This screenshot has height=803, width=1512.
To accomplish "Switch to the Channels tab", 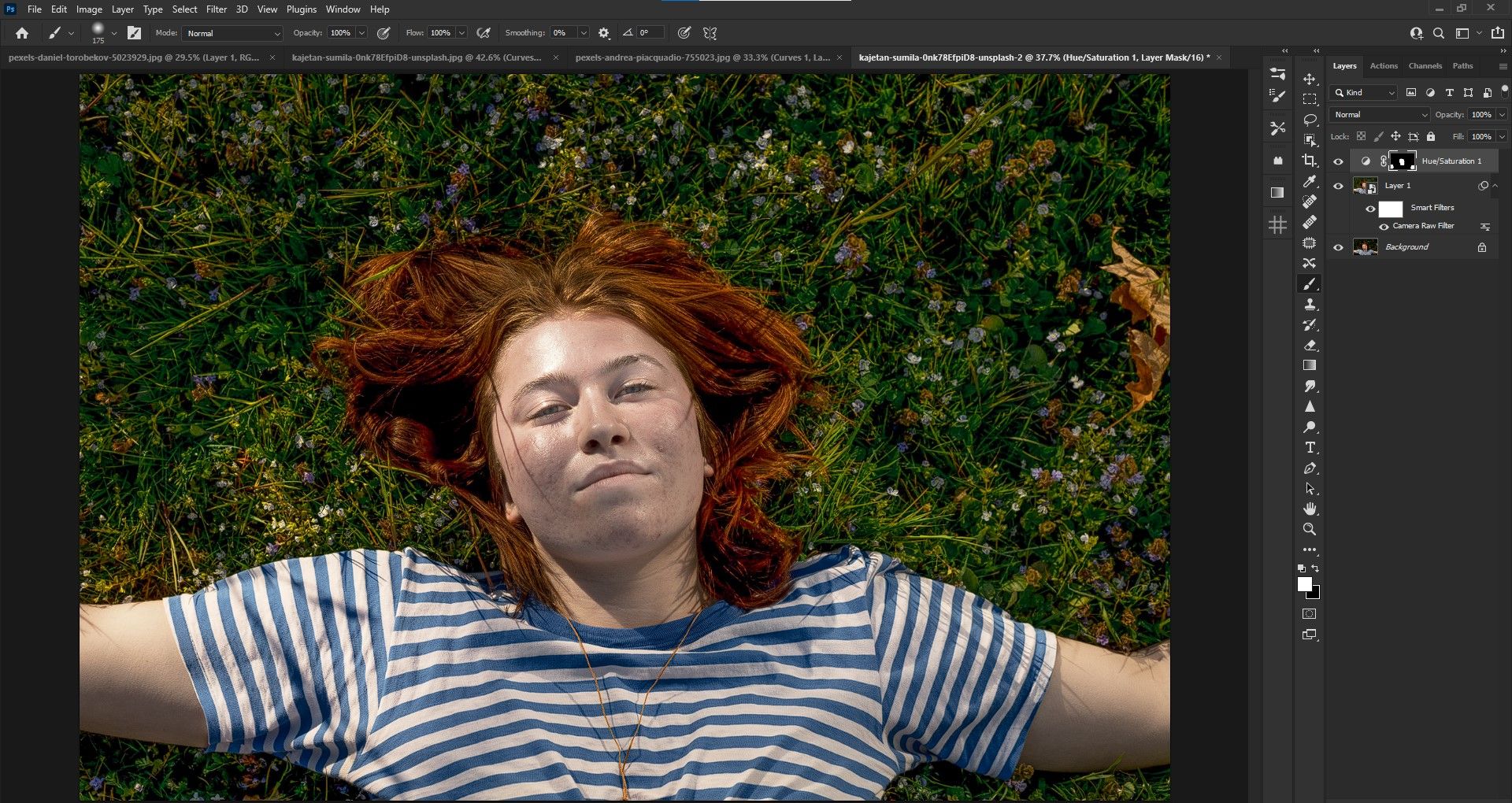I will click(x=1425, y=66).
